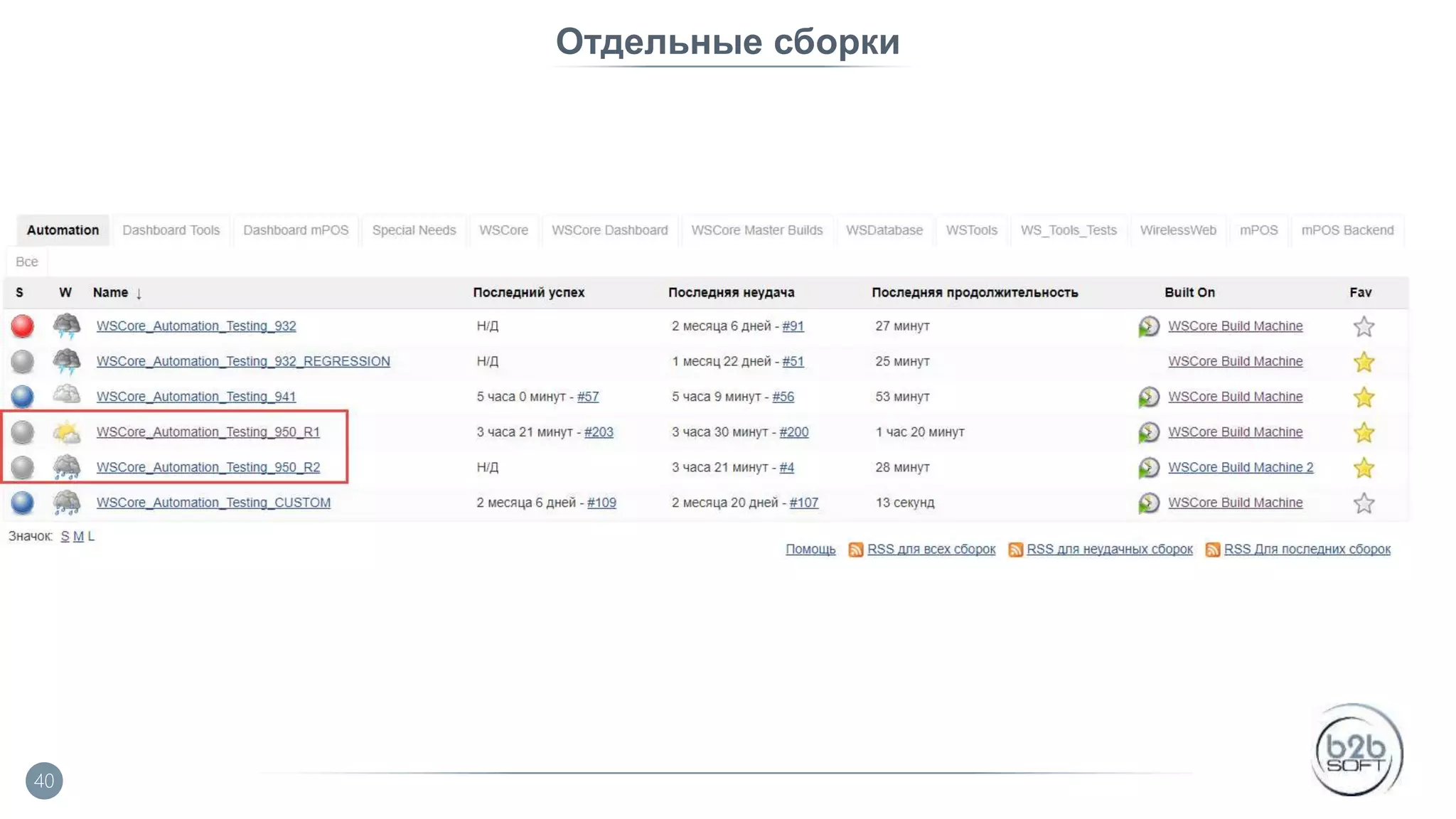
Task: Open the mPOS Backend tab
Action: pyautogui.click(x=1347, y=230)
